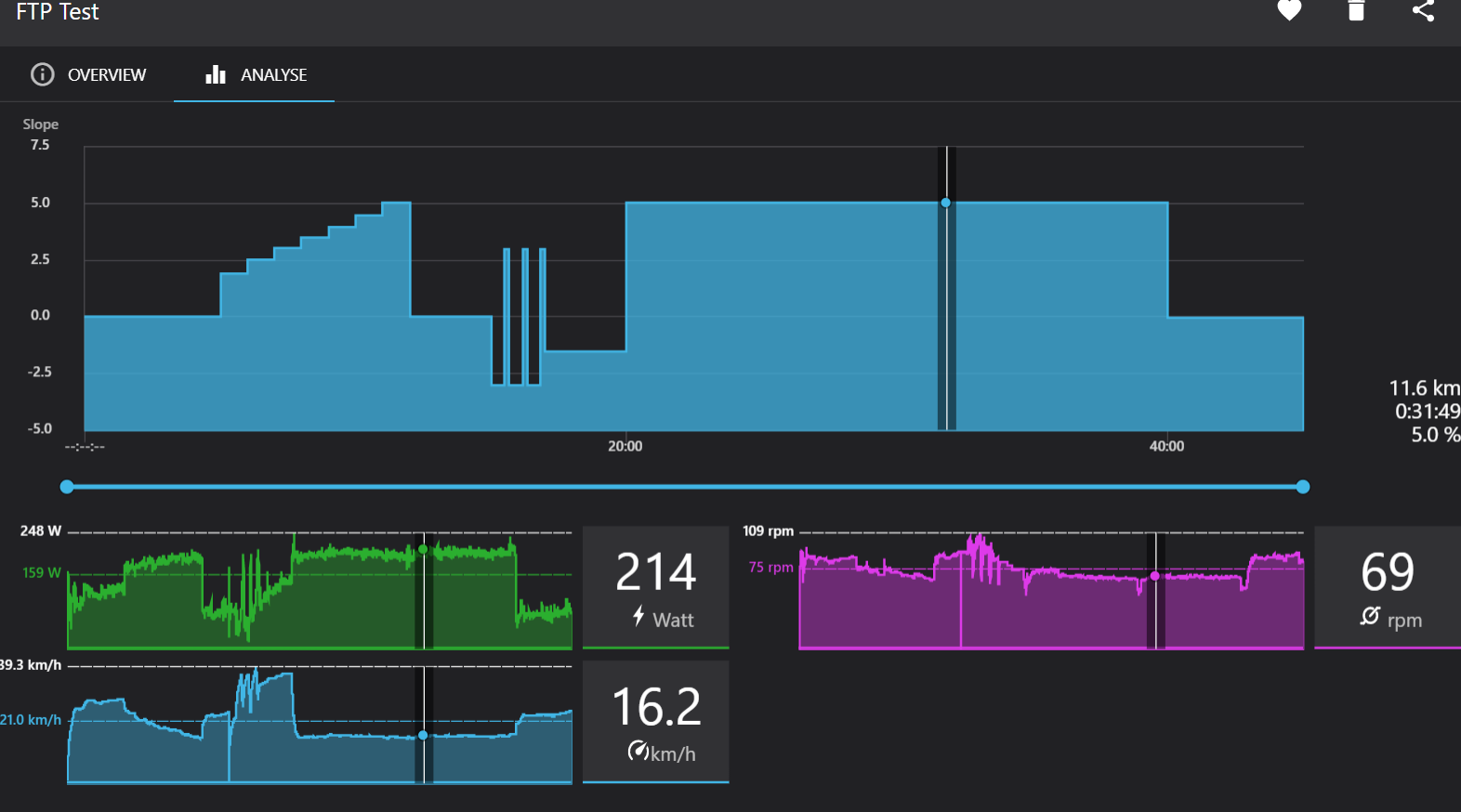Viewport: 1461px width, 812px height.
Task: Select the 214 Watt power tile
Action: tap(655, 587)
